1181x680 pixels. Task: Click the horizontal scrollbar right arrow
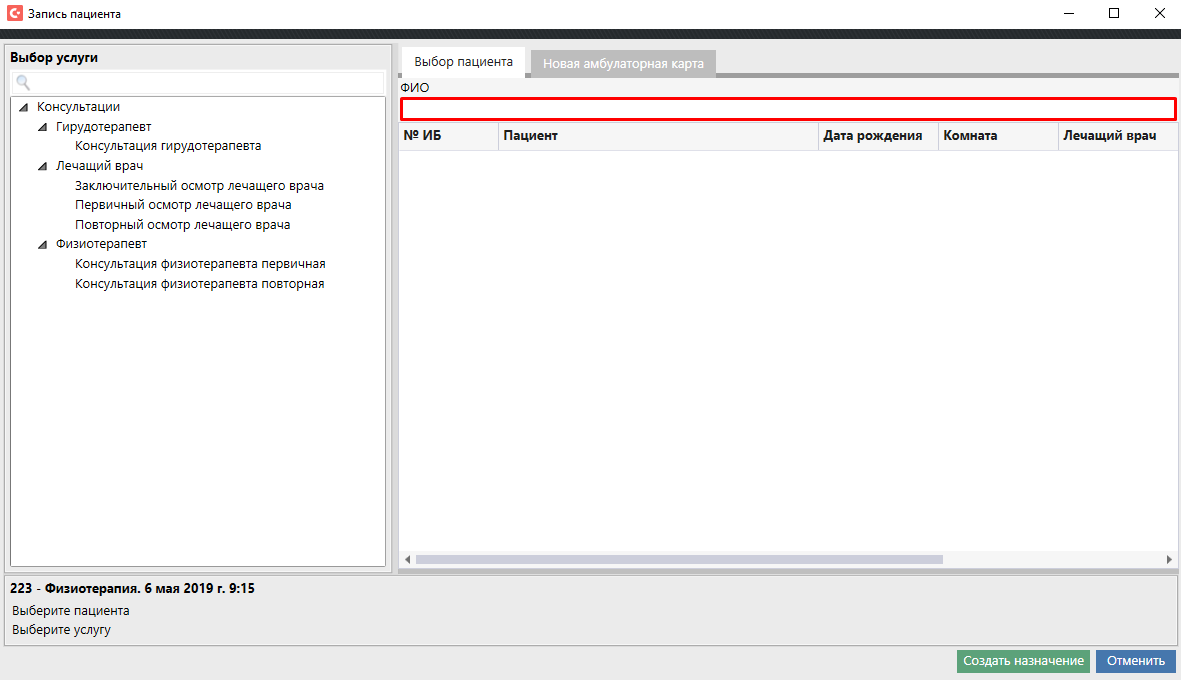1168,560
